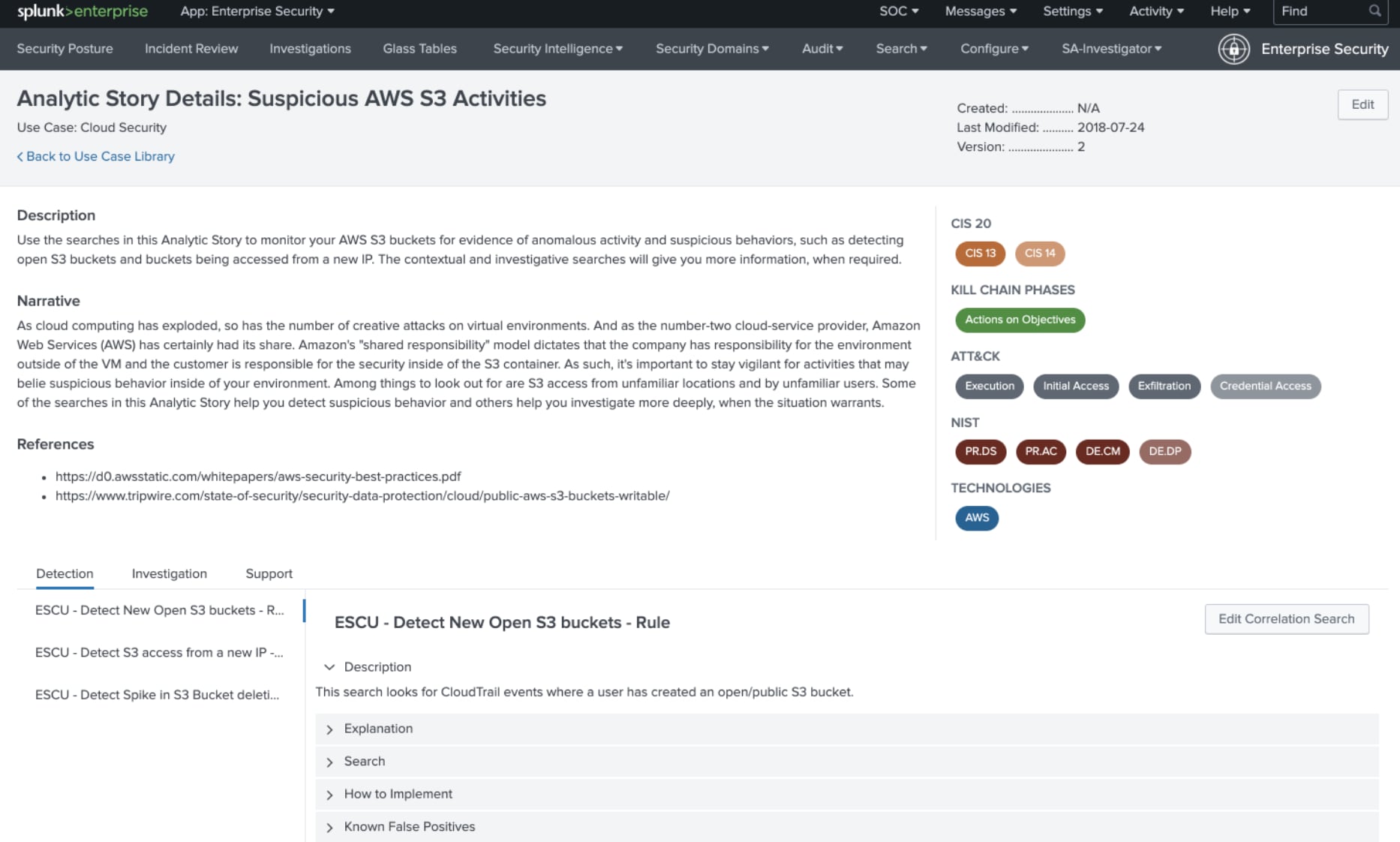Image resolution: width=1400 pixels, height=842 pixels.
Task: Click the Enterprise Security title text
Action: pyautogui.click(x=1324, y=49)
